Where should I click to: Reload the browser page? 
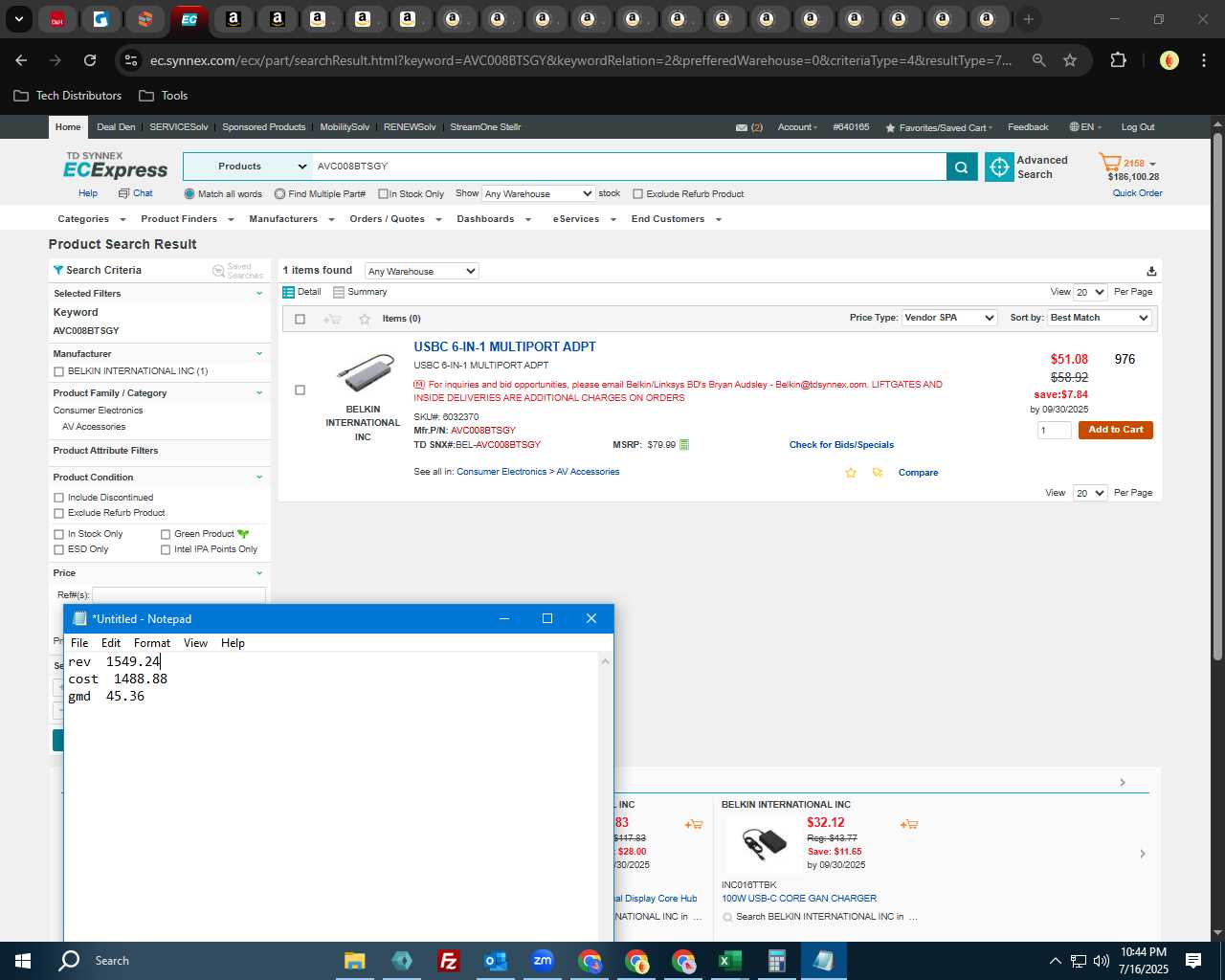[90, 60]
